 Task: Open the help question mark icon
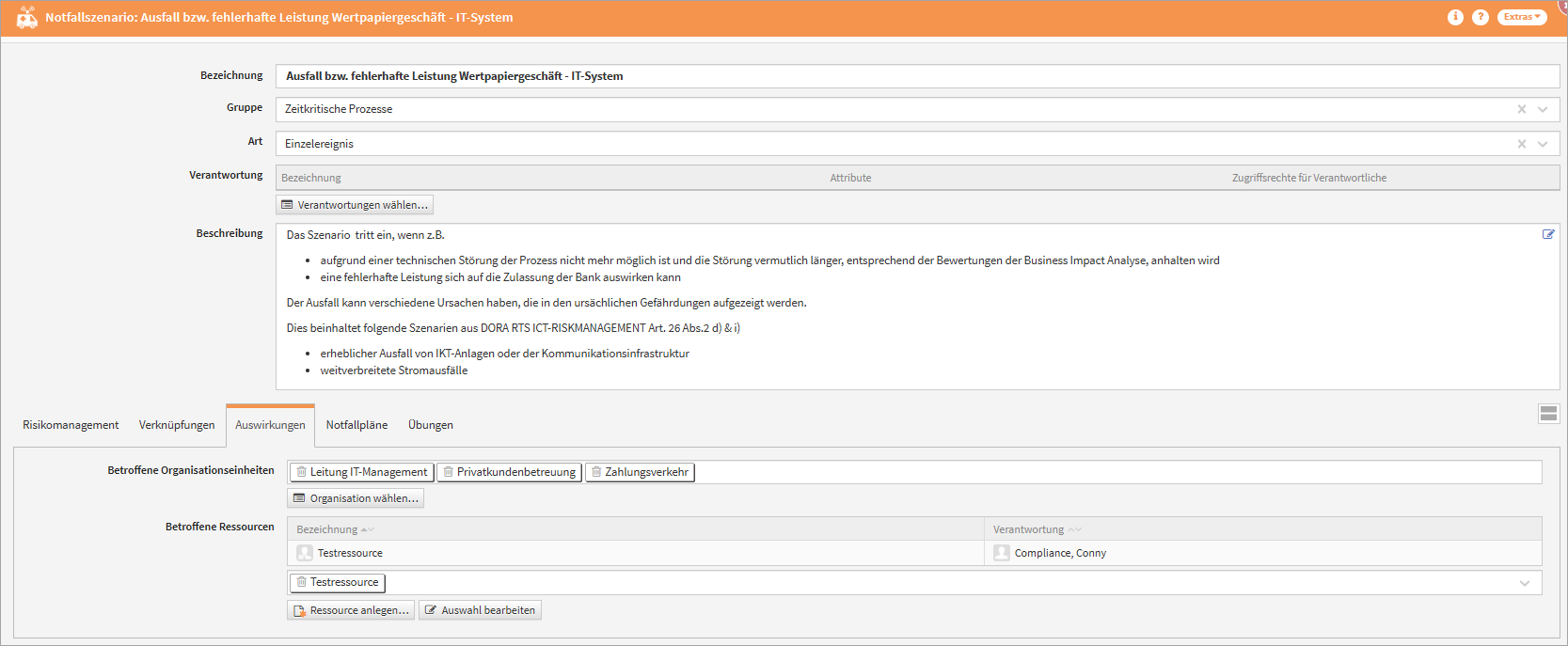1481,17
